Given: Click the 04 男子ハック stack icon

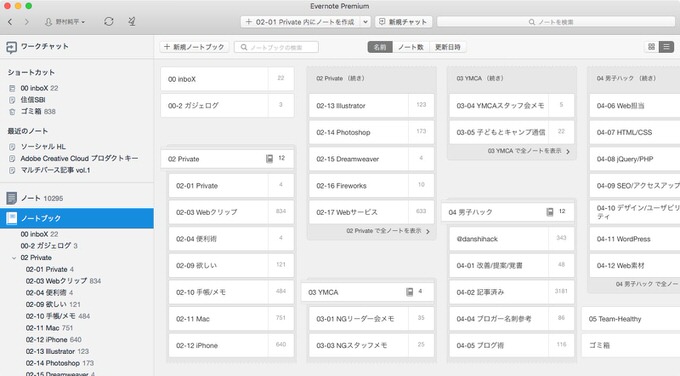Looking at the screenshot, I should coord(549,212).
